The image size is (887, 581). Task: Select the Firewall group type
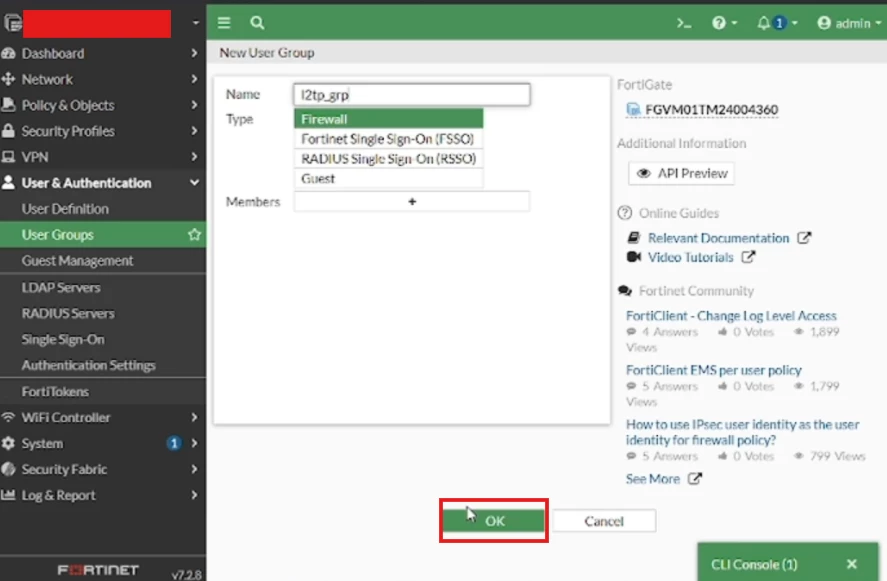coord(389,119)
